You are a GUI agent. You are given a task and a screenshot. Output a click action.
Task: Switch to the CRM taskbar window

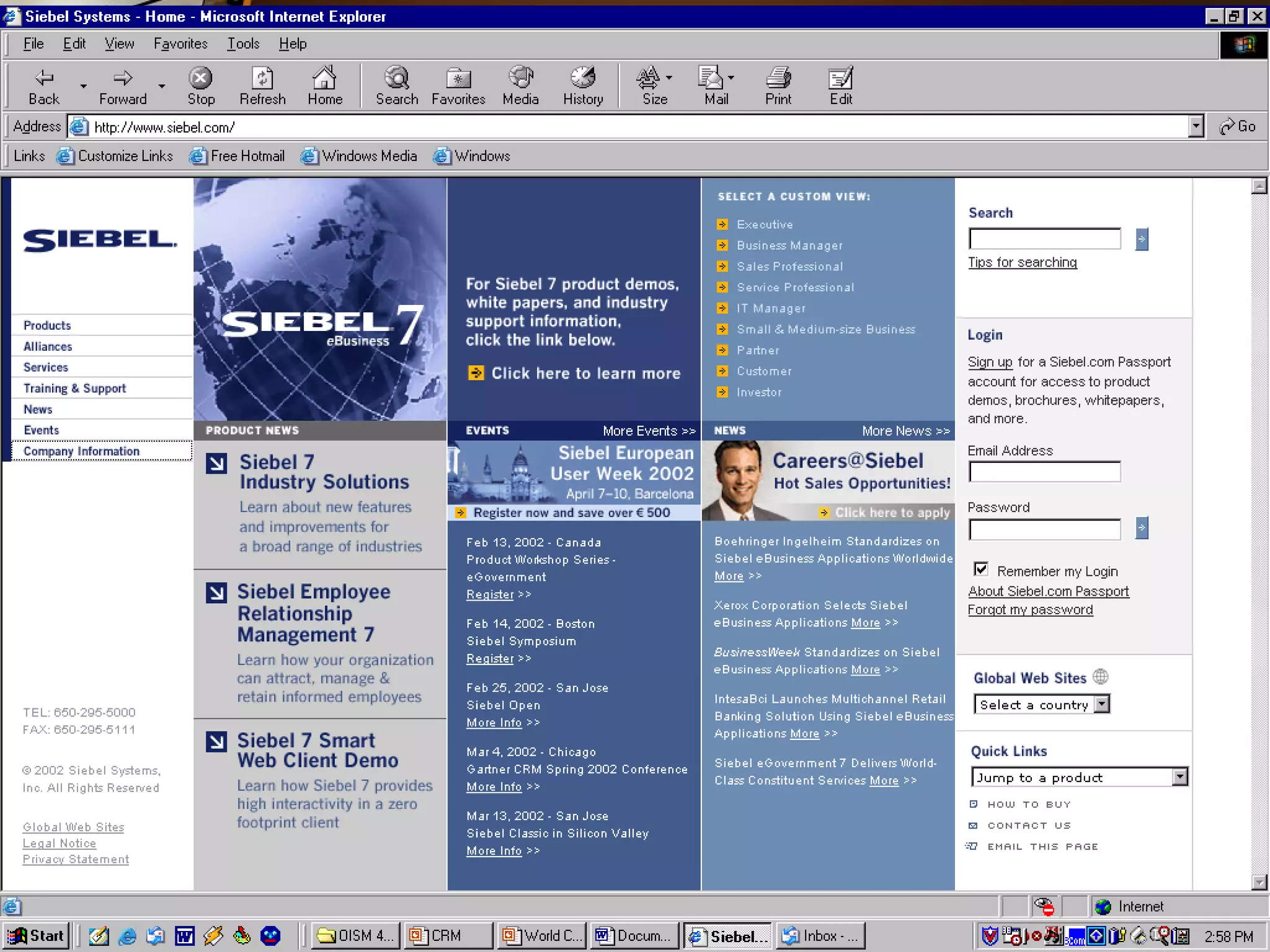[x=449, y=936]
